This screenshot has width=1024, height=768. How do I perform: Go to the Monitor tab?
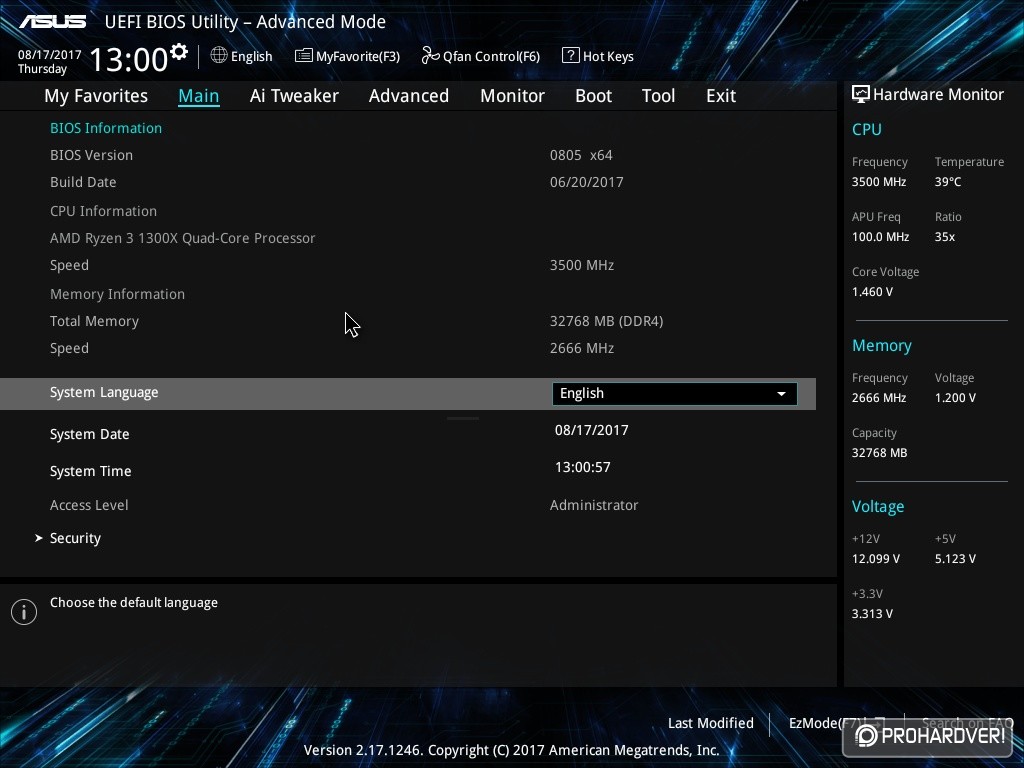point(512,95)
